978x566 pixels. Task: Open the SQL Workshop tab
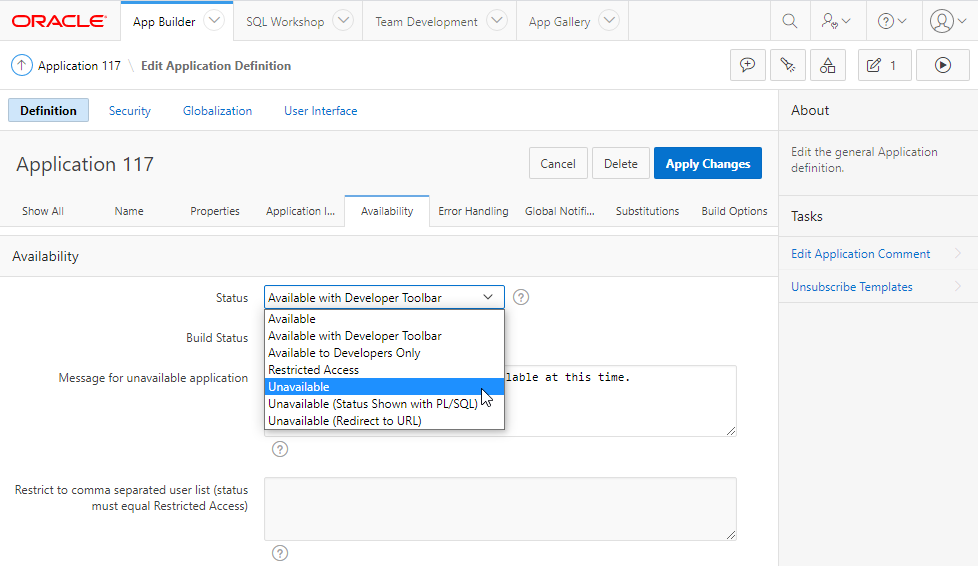click(285, 22)
